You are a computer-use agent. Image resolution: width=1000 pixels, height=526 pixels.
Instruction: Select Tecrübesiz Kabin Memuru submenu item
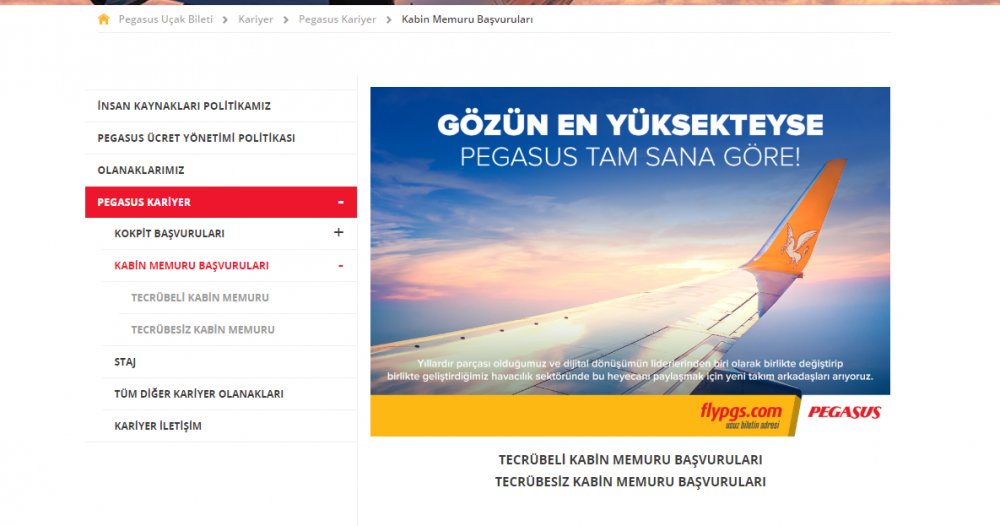point(203,330)
